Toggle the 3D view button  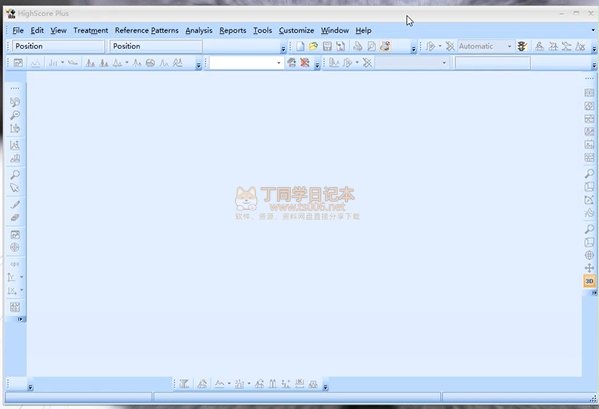tap(589, 281)
